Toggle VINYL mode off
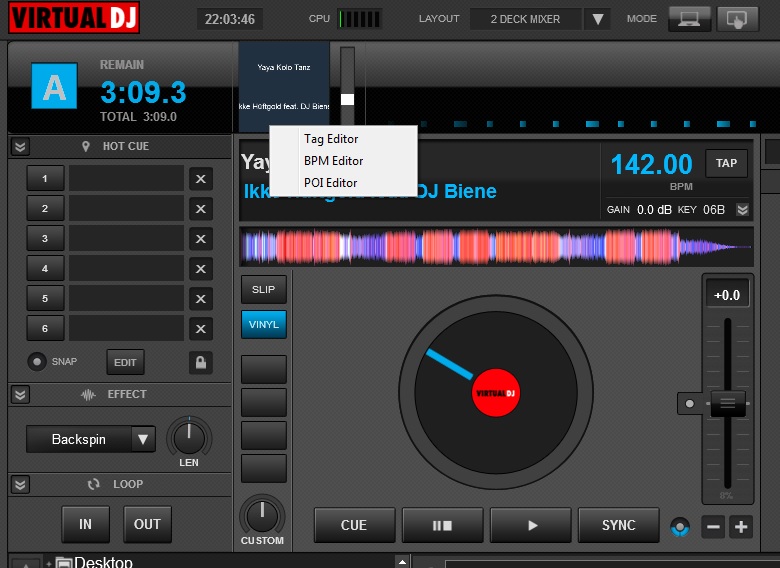The width and height of the screenshot is (780, 568). click(263, 324)
